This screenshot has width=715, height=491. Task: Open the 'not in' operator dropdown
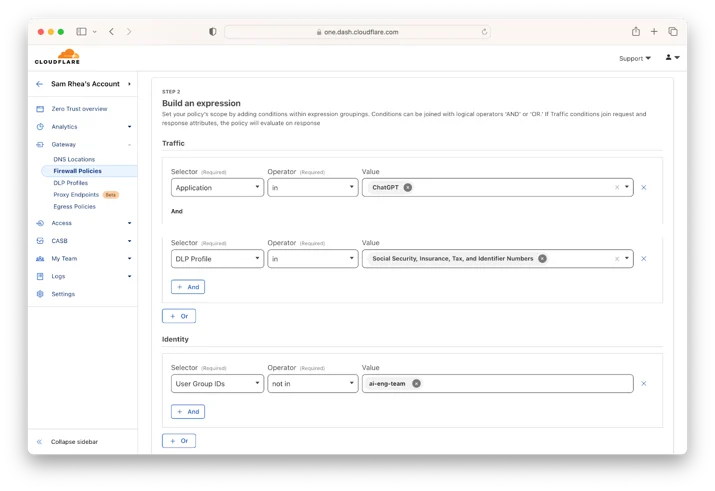(312, 383)
